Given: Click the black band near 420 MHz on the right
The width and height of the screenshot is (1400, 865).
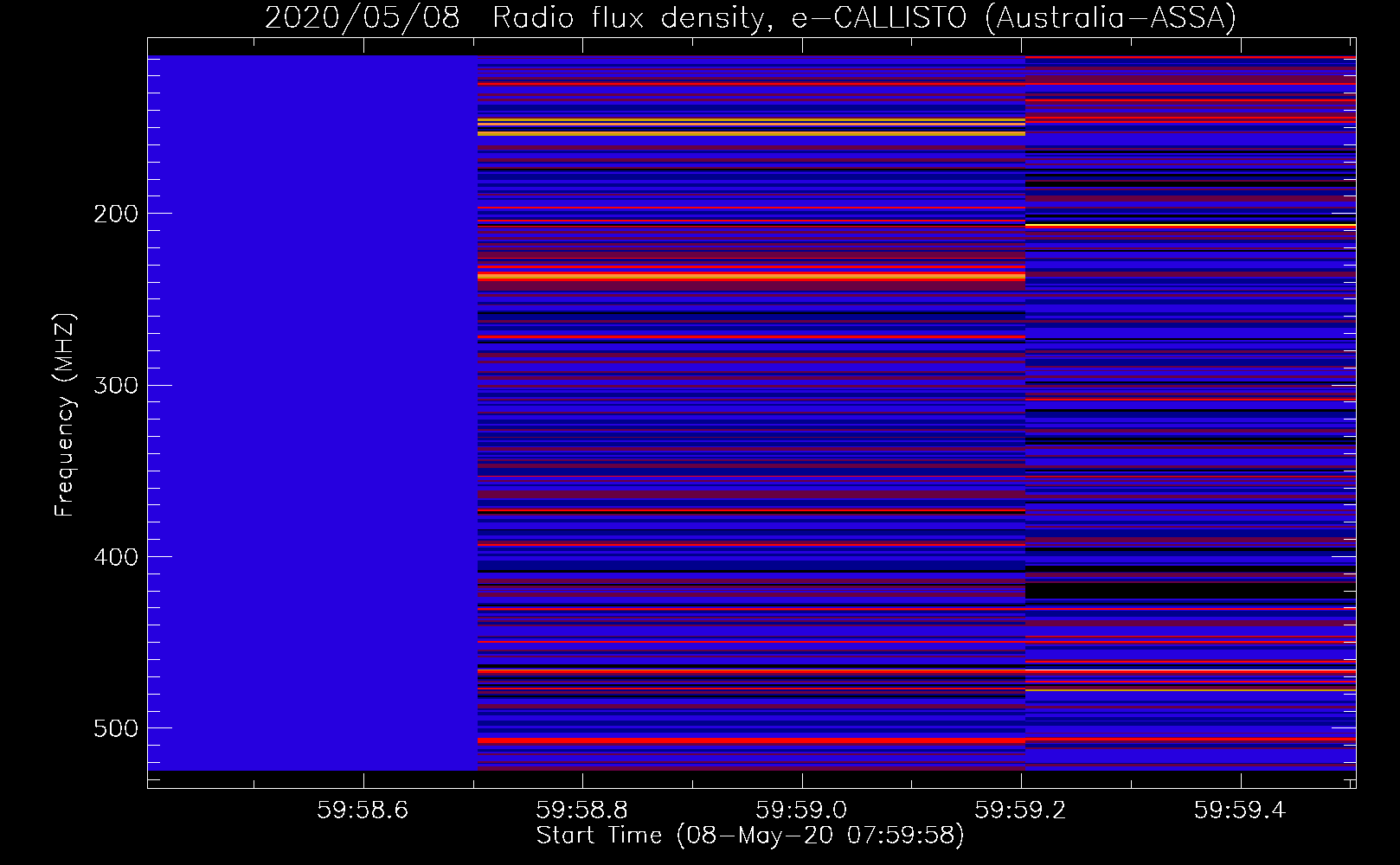Looking at the screenshot, I should point(1191,591).
